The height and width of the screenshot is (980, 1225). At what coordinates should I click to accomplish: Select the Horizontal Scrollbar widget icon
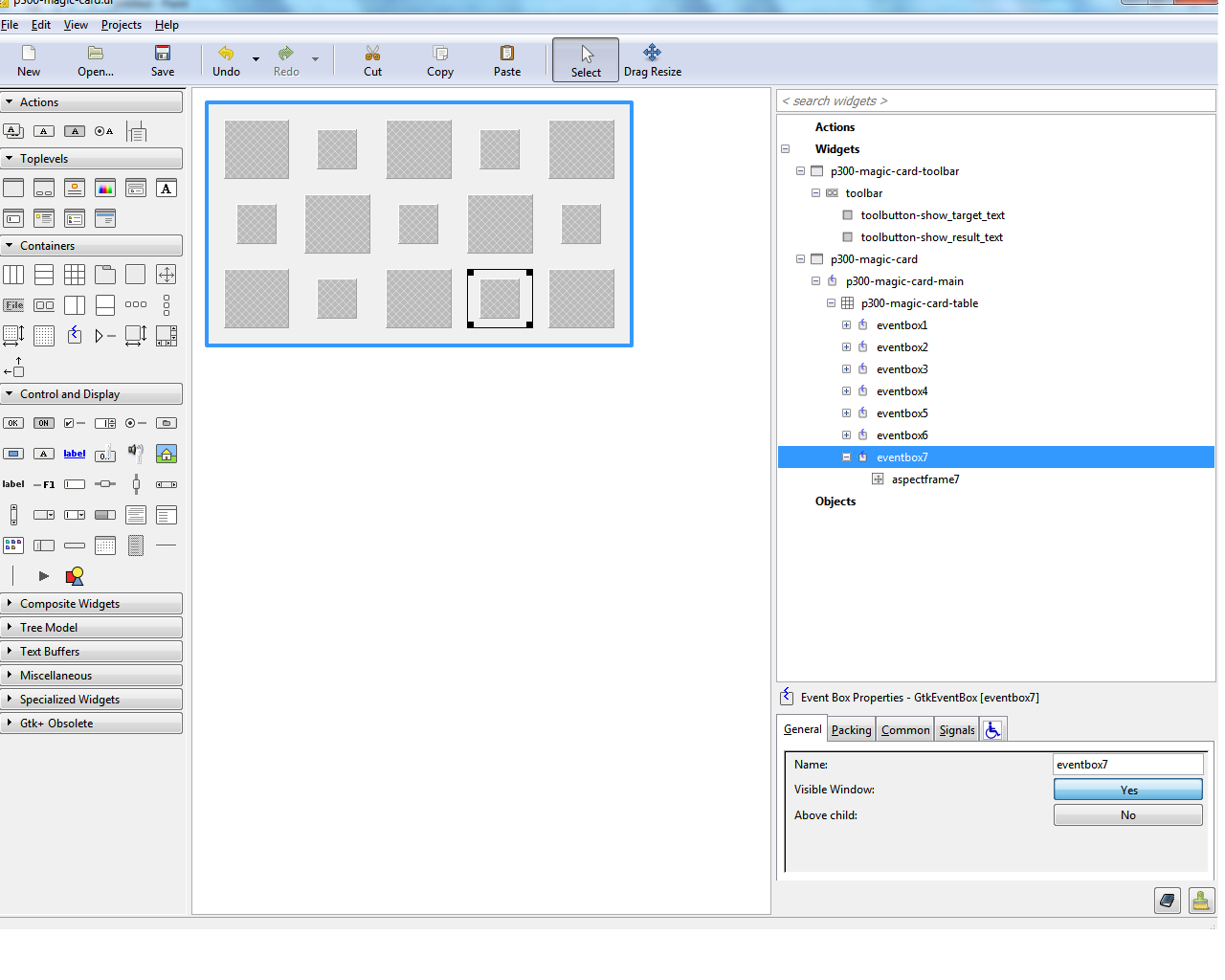coord(167,484)
